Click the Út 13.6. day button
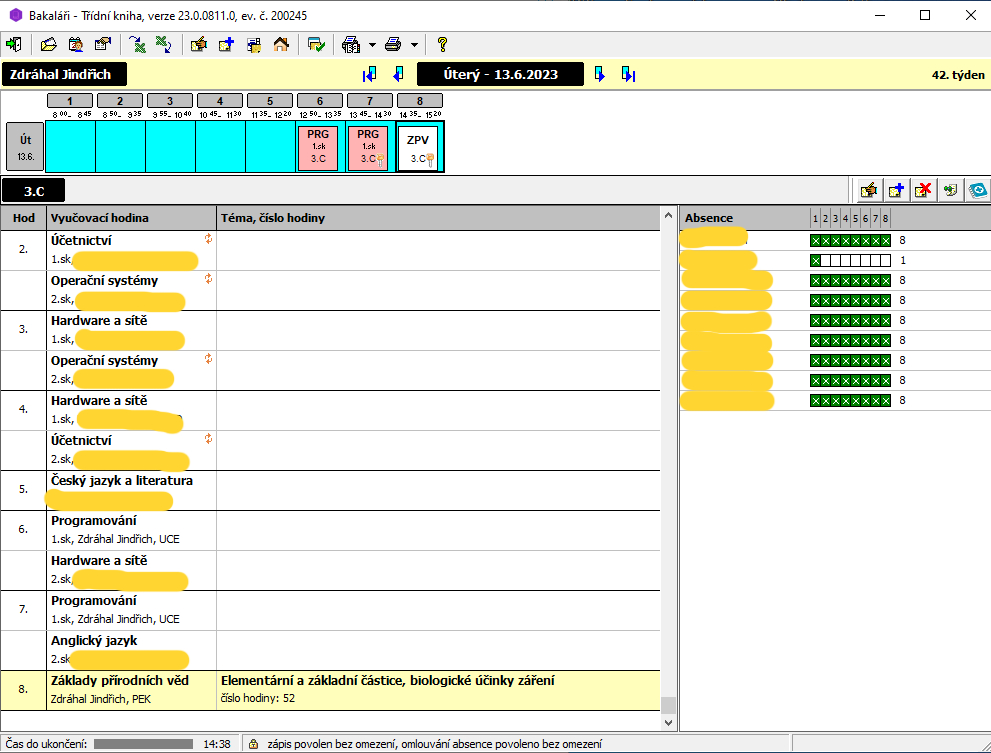Viewport: 991px width, 753px height. (x=25, y=147)
